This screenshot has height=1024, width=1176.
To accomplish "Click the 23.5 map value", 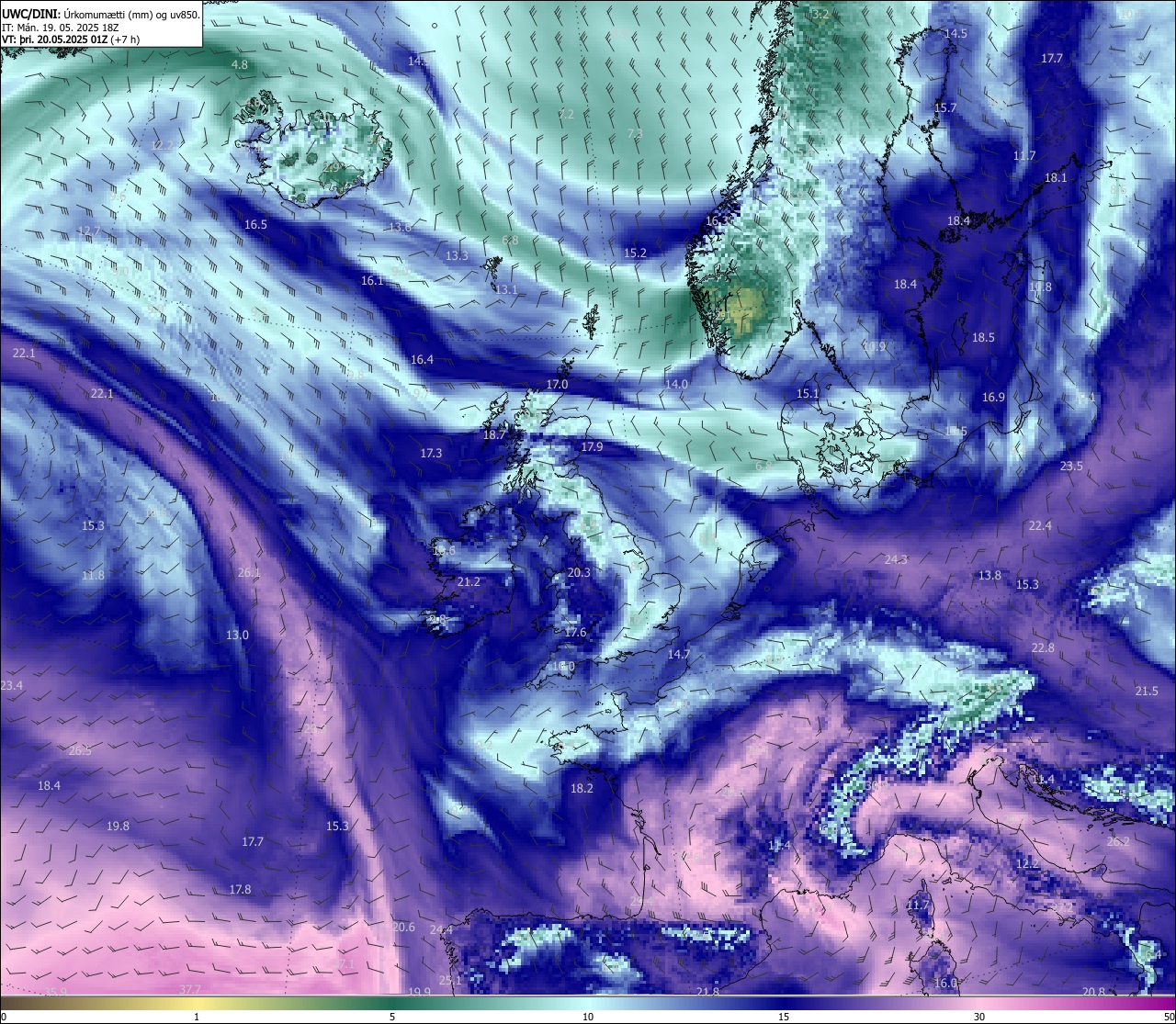I will (x=1071, y=467).
